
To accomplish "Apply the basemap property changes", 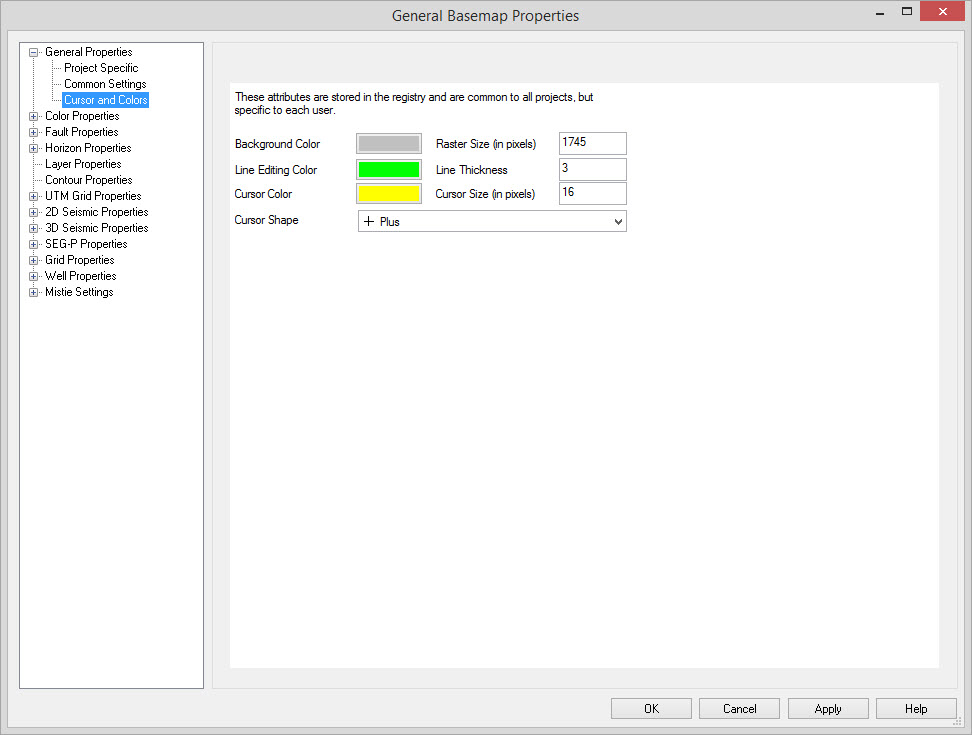I will click(x=828, y=709).
